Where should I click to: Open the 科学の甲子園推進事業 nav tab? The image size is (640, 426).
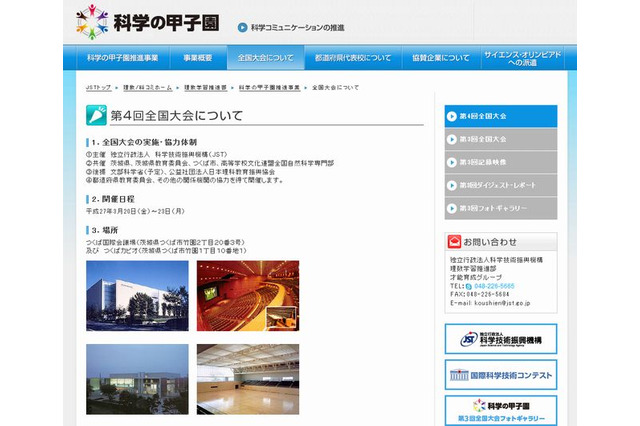tap(122, 58)
